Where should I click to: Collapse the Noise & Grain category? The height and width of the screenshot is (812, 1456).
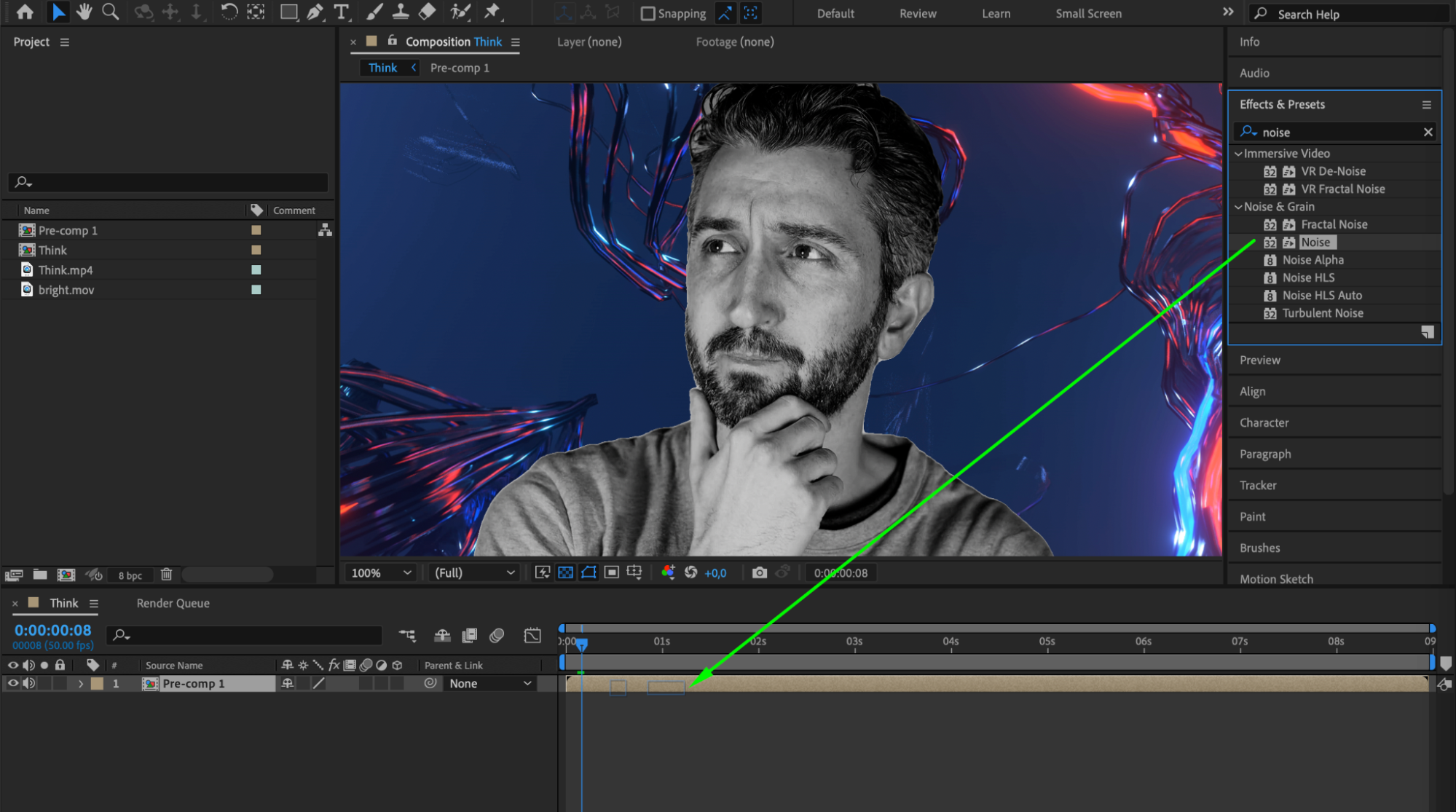coord(1238,207)
